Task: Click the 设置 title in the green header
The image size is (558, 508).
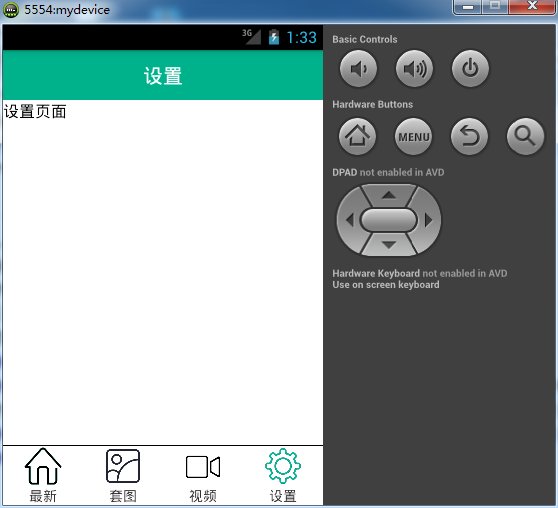Action: tap(163, 76)
